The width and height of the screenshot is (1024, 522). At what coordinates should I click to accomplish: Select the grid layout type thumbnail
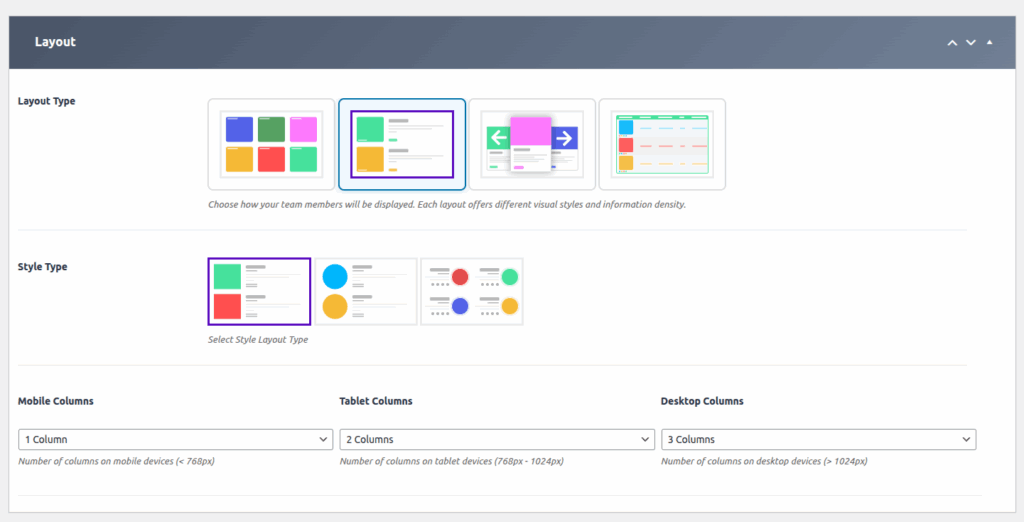(x=271, y=144)
